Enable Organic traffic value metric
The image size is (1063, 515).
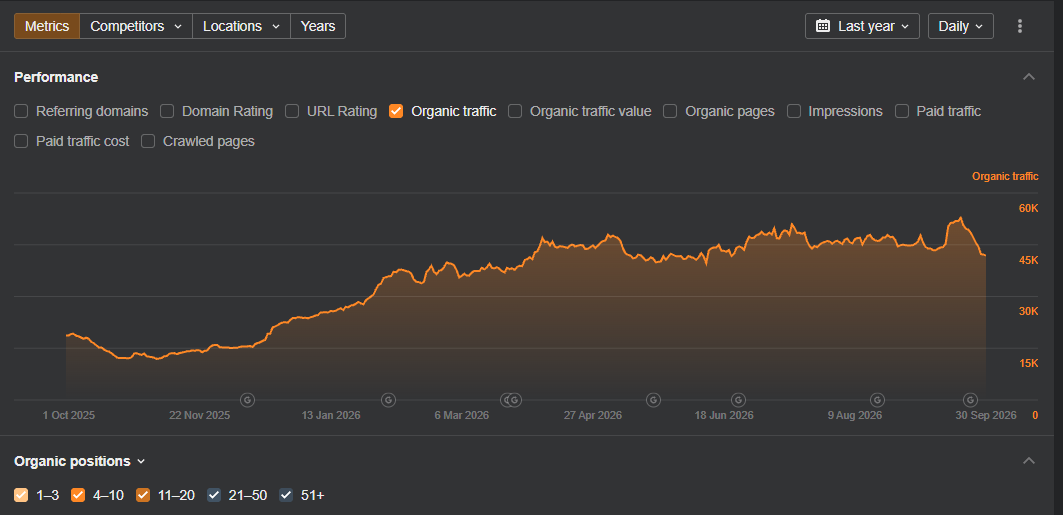point(515,111)
